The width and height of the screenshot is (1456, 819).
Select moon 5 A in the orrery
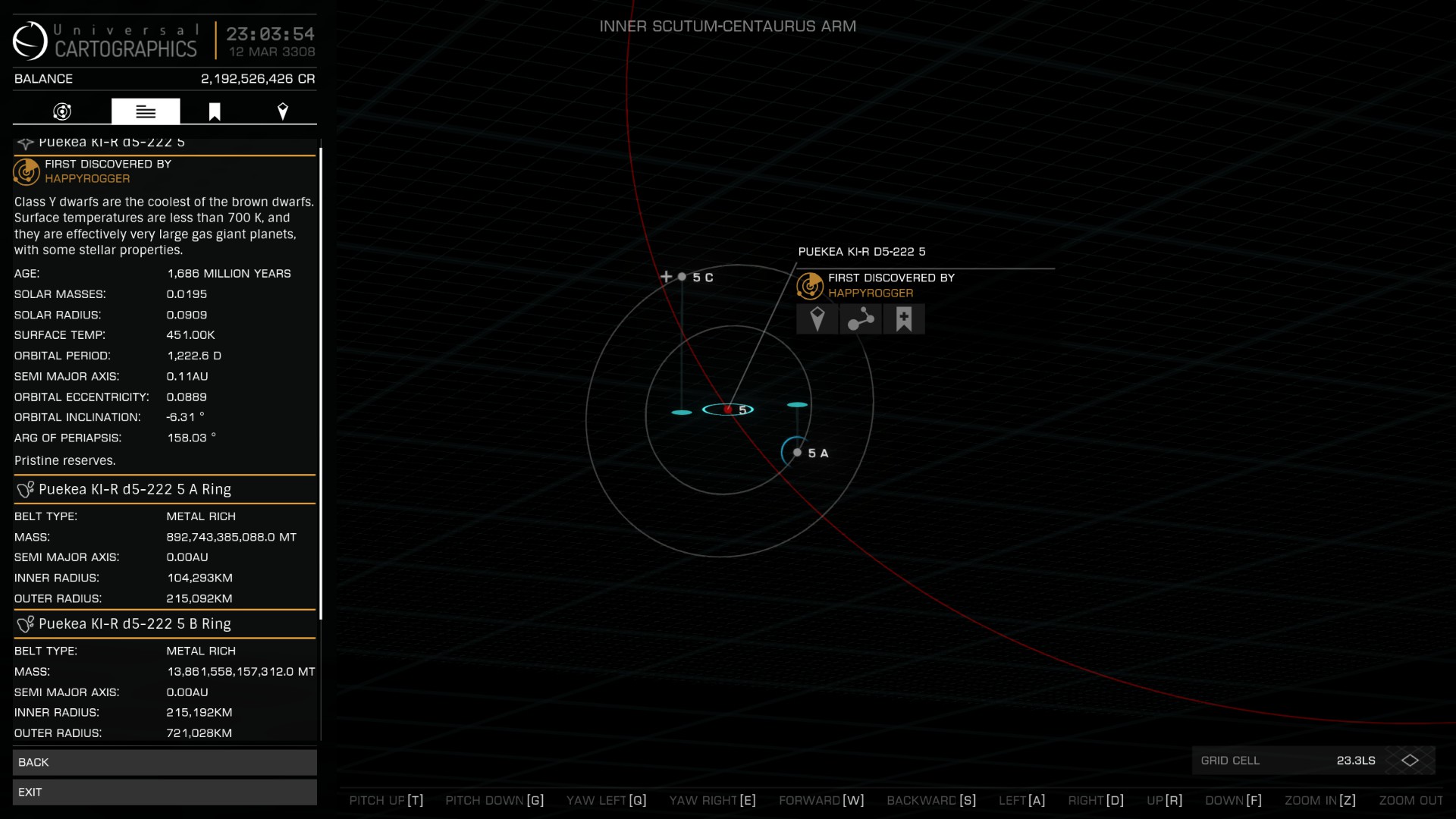point(797,453)
